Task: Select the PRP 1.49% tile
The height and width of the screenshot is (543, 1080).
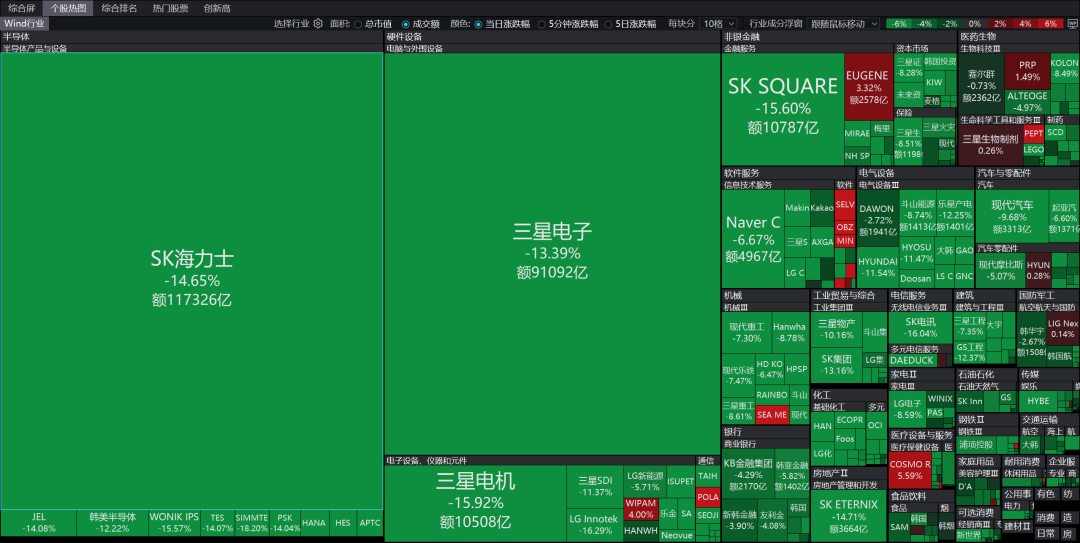Action: [1027, 71]
